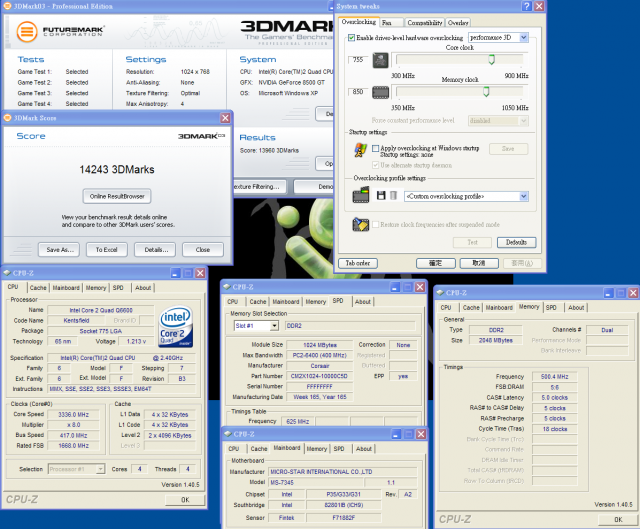The width and height of the screenshot is (640, 529).
Task: Click the 14243 3DMarks score text
Action: 117,169
